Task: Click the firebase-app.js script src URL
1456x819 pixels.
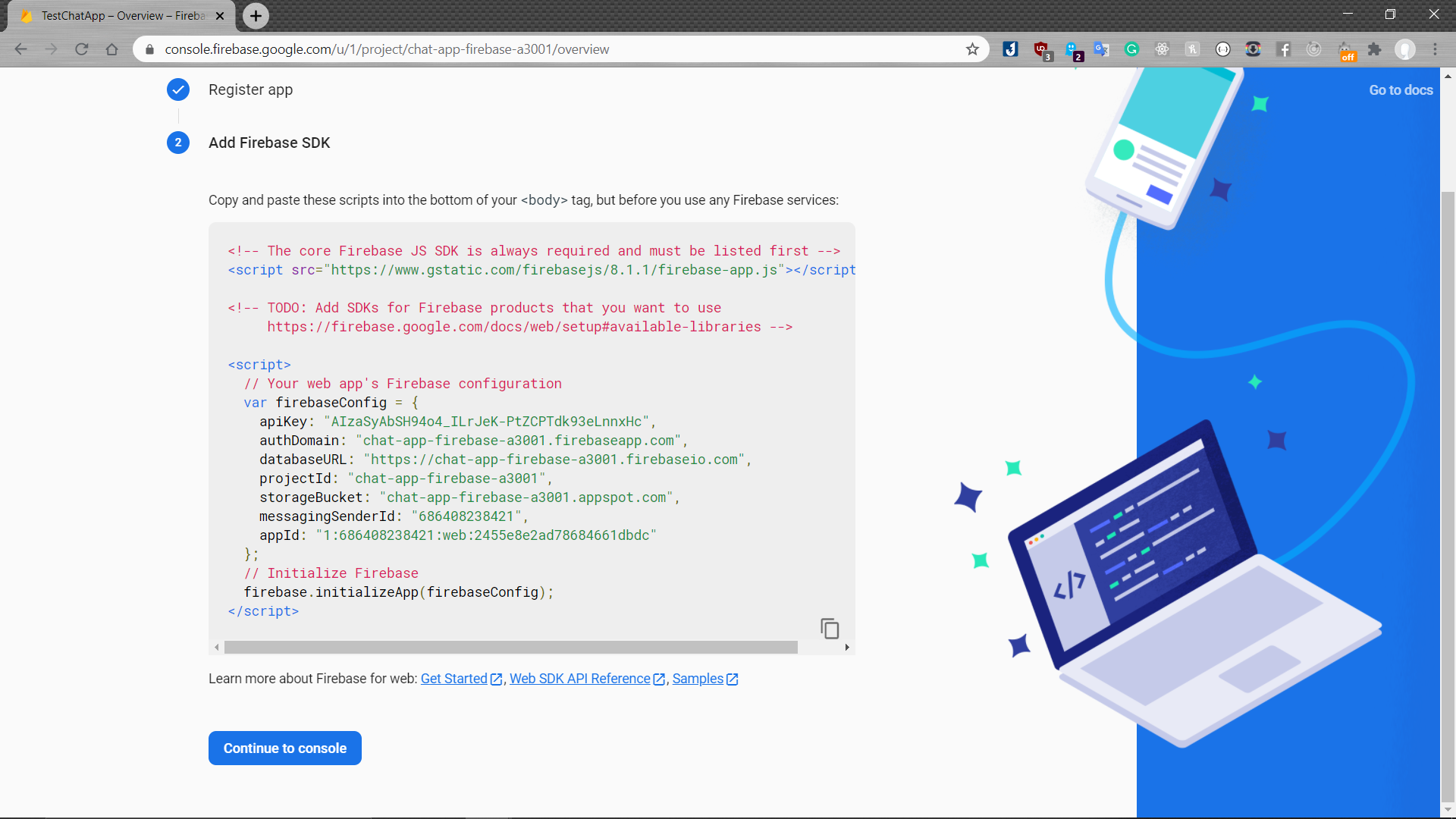Action: click(554, 270)
